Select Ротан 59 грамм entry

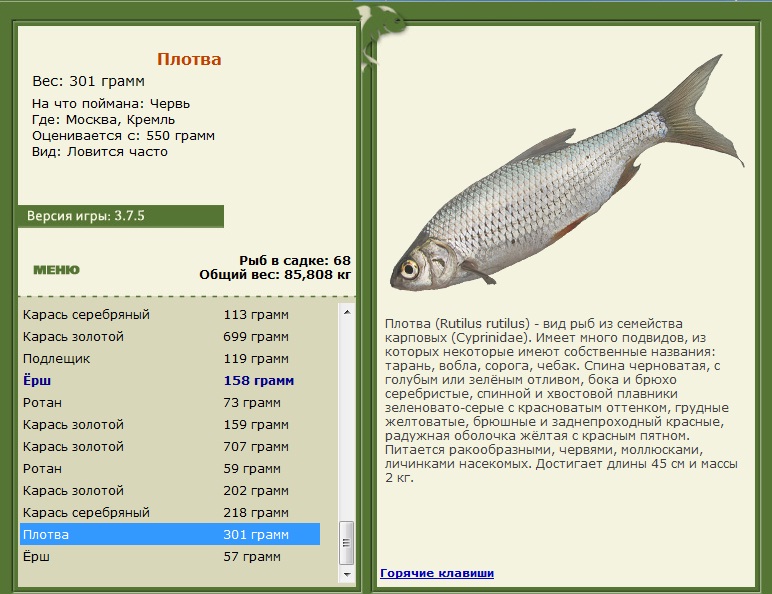coord(170,468)
